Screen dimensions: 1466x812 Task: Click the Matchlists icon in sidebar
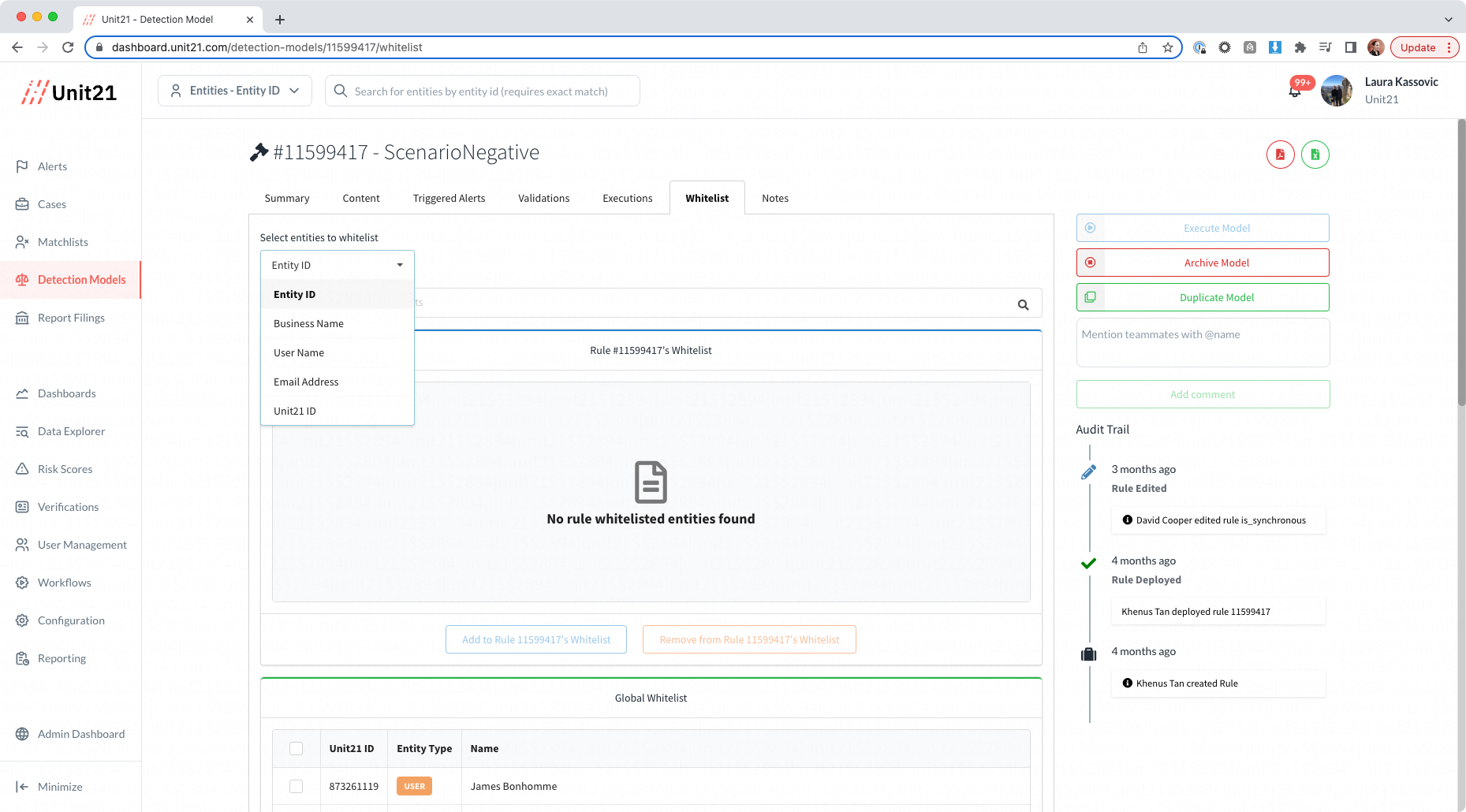coord(22,242)
